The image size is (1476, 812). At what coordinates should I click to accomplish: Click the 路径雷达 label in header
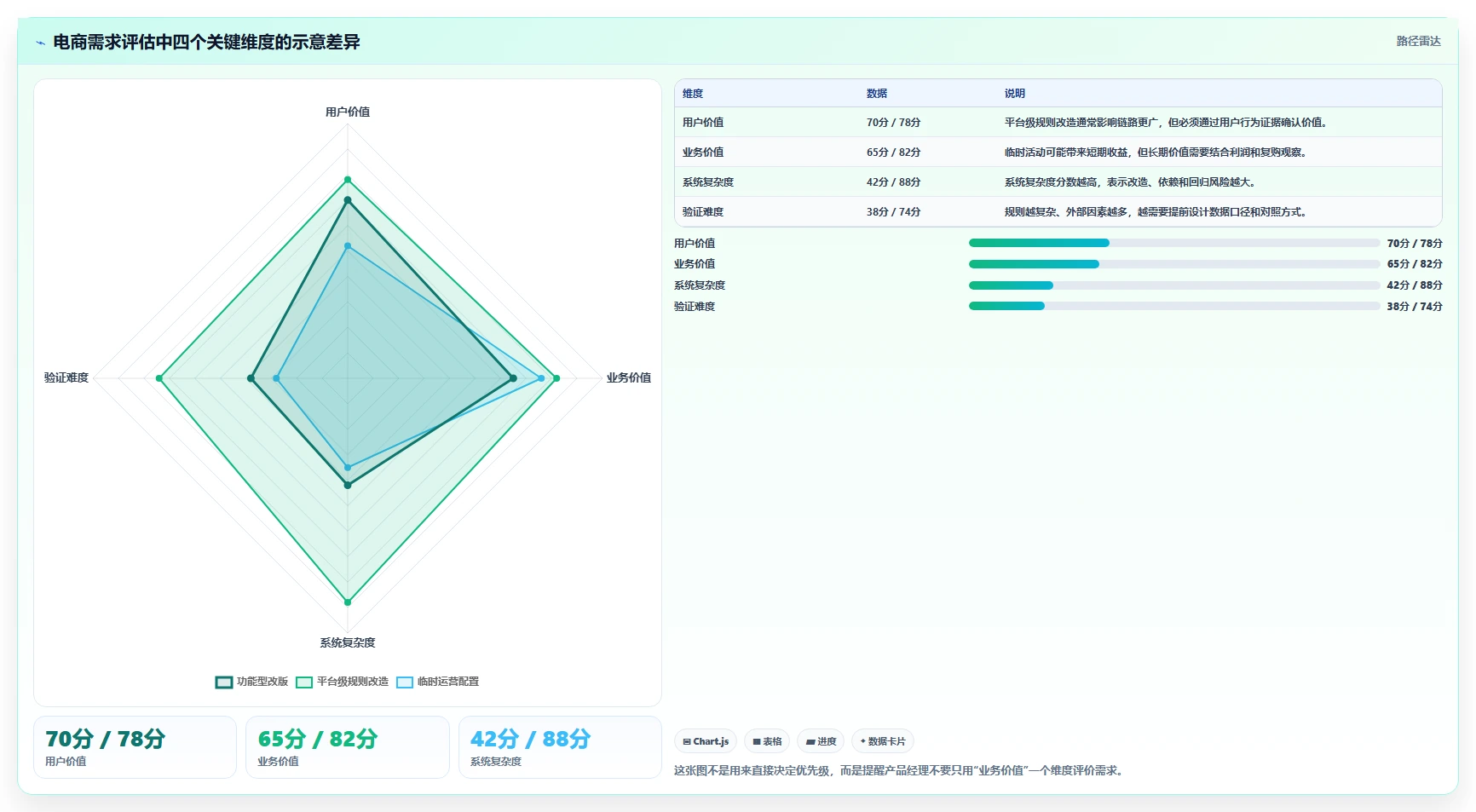pyautogui.click(x=1418, y=41)
